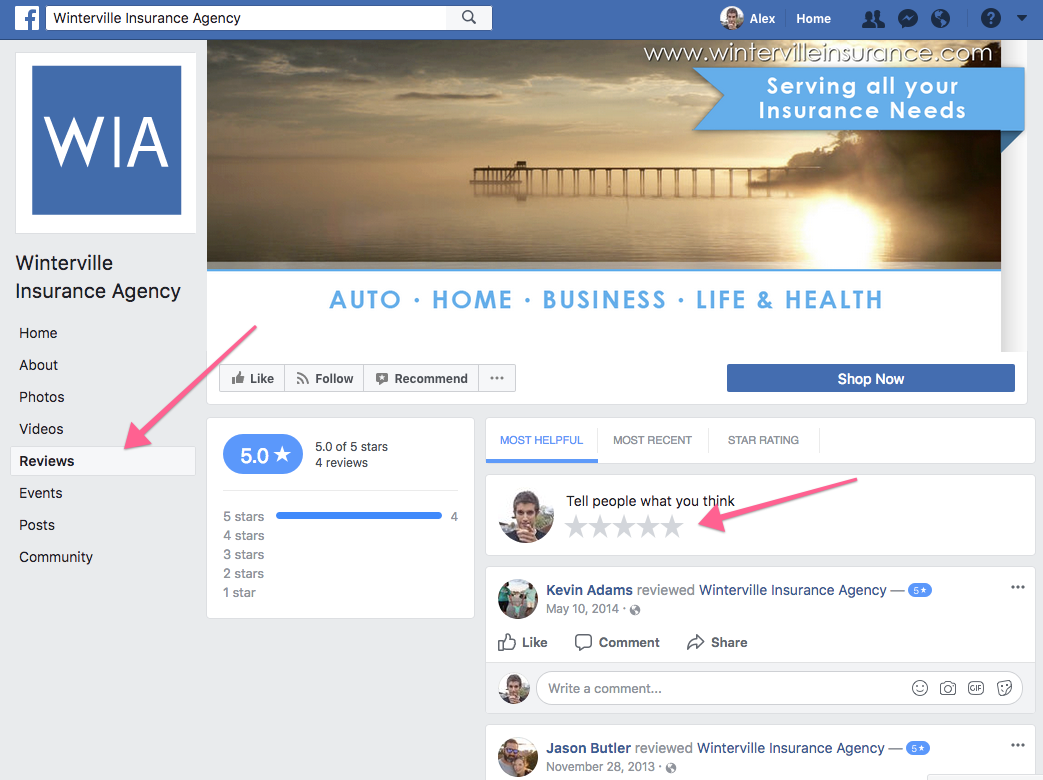
Task: Click the '3 stars' rating row label
Action: (243, 555)
